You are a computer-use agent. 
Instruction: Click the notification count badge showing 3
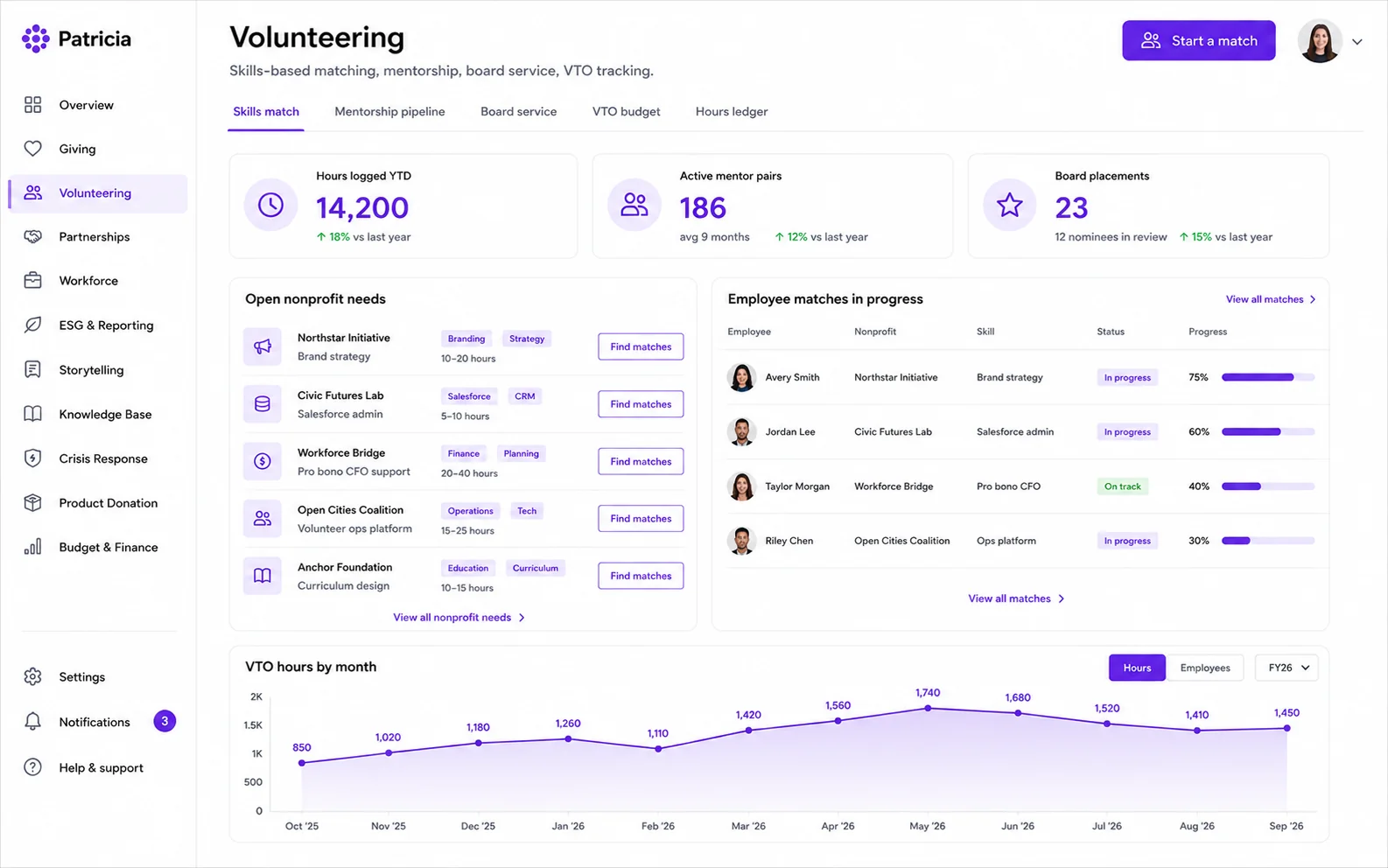165,721
